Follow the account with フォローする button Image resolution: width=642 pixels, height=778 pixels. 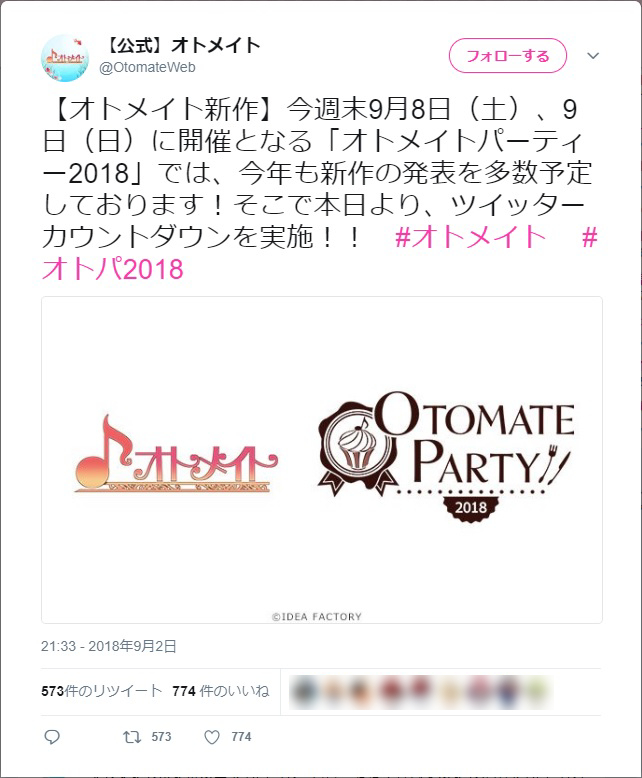[x=508, y=56]
